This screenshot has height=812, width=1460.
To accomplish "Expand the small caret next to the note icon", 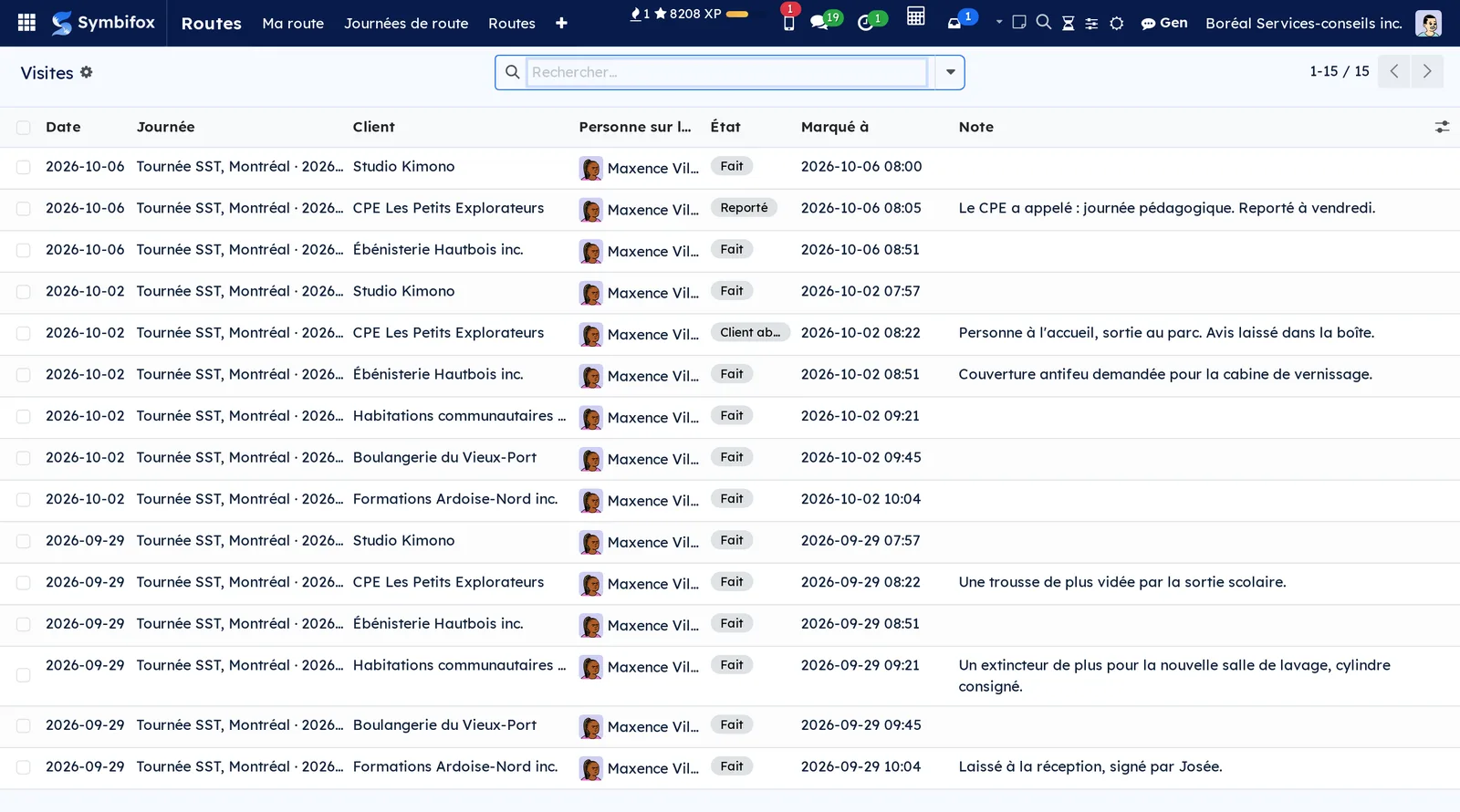I will point(999,22).
